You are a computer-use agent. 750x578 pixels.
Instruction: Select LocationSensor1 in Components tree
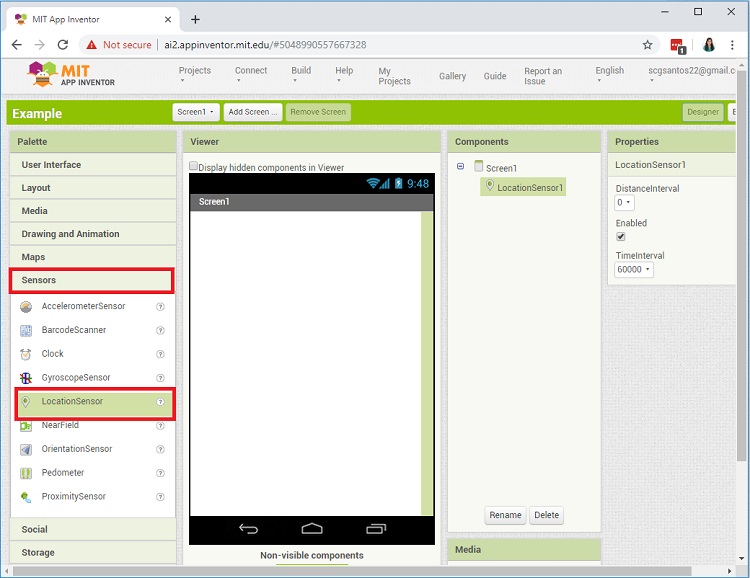523,187
